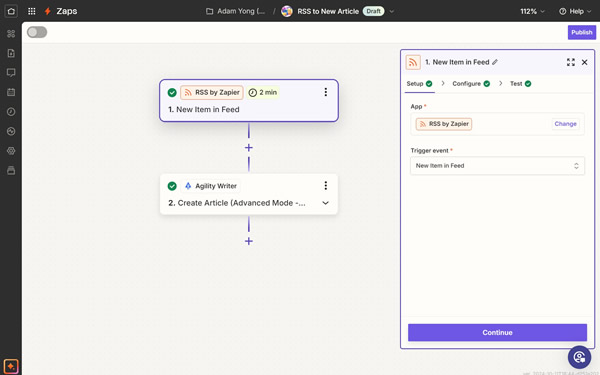Click the Agility Writer badge on step 2
Screen dimensions: 600x375
click(210, 186)
